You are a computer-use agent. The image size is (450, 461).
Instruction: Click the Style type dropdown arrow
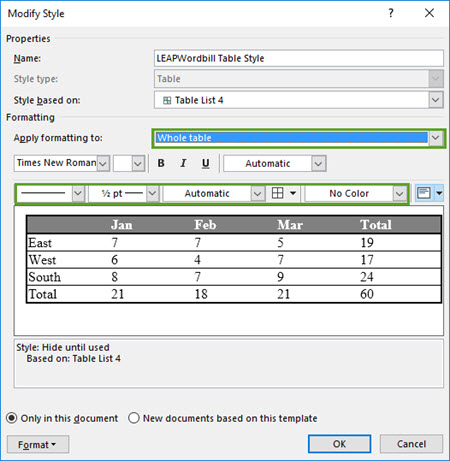click(436, 79)
